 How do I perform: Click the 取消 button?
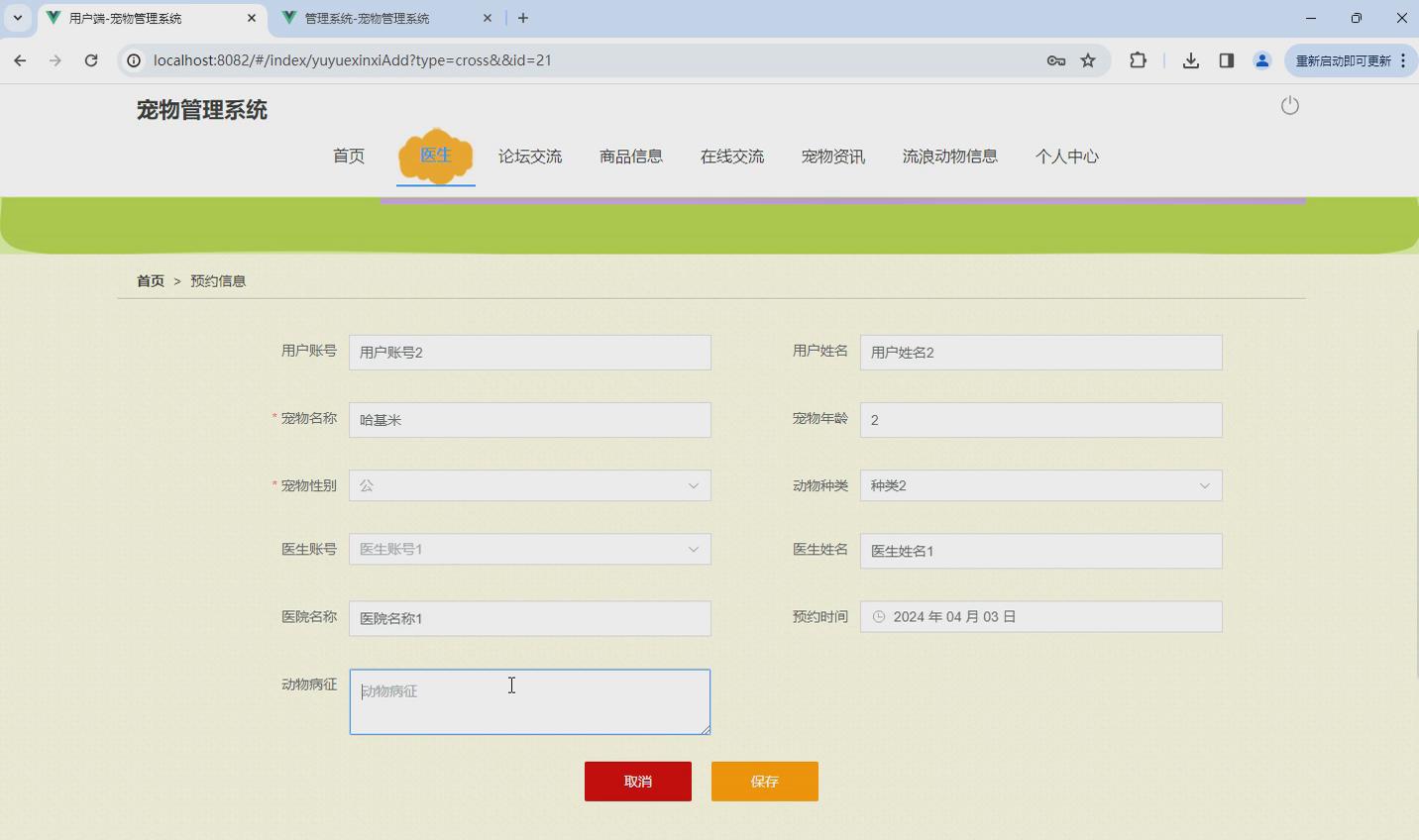click(x=637, y=781)
